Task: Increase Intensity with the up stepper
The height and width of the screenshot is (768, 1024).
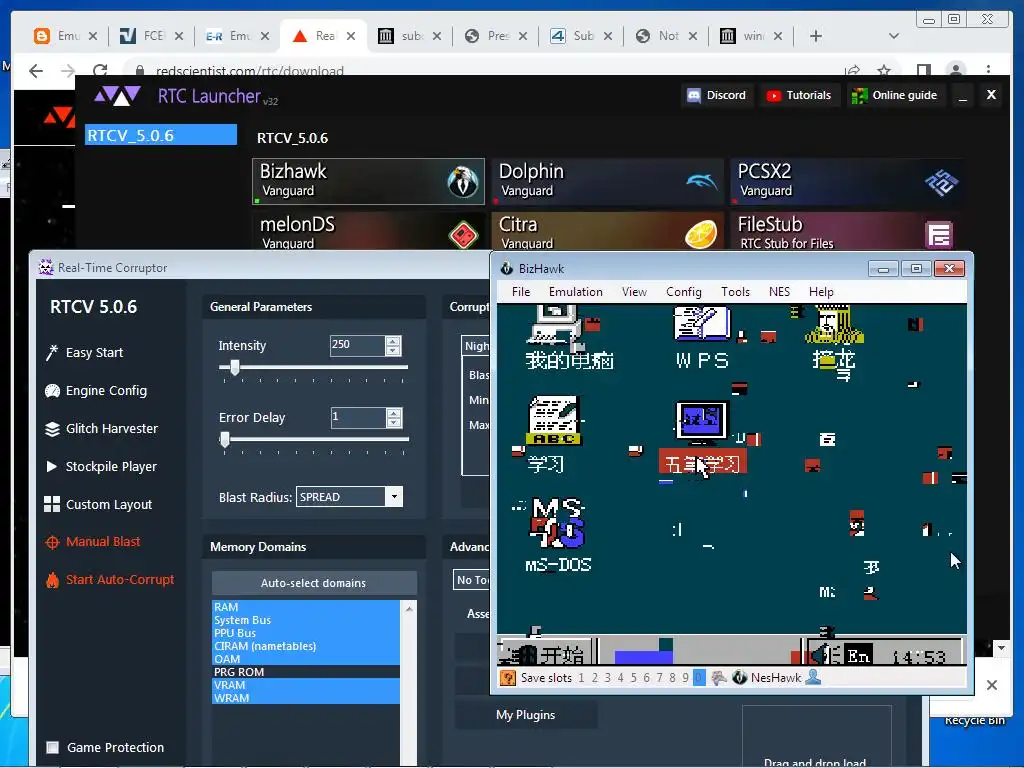Action: pyautogui.click(x=393, y=341)
